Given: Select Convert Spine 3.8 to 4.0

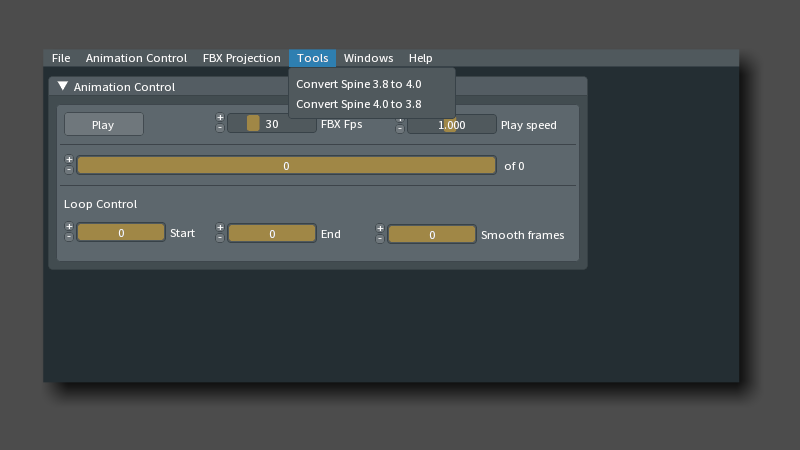Looking at the screenshot, I should [x=358, y=84].
